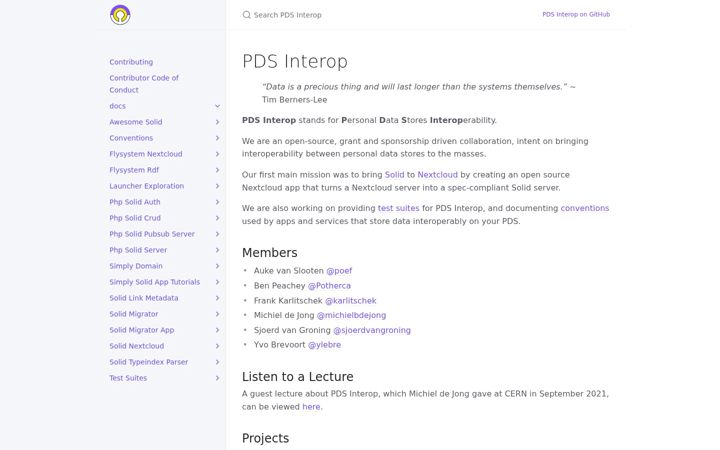720x450 pixels.
Task: Follow the conventions inline link
Action: click(x=585, y=208)
